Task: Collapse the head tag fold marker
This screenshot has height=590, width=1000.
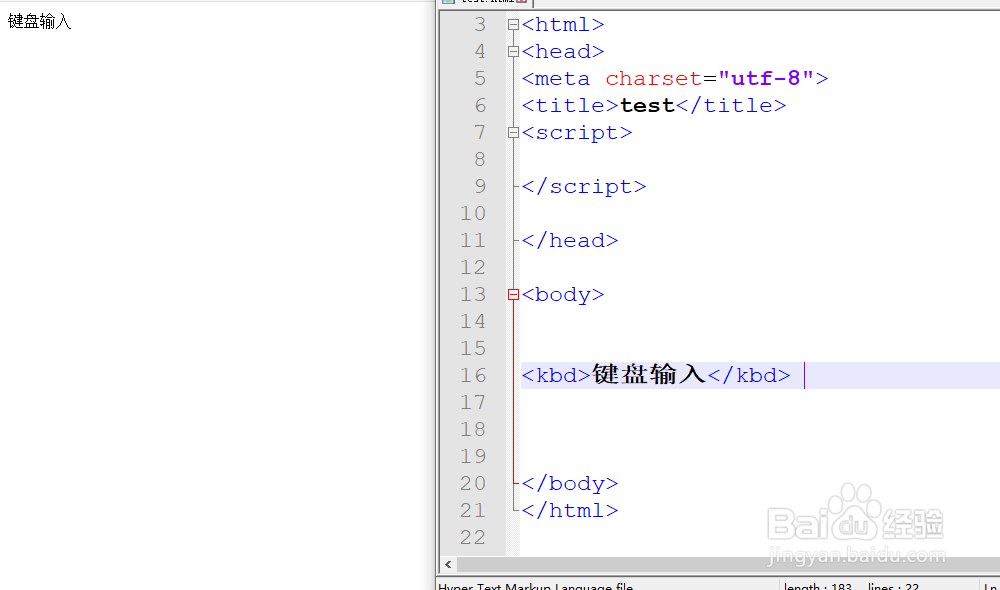Action: (x=513, y=52)
